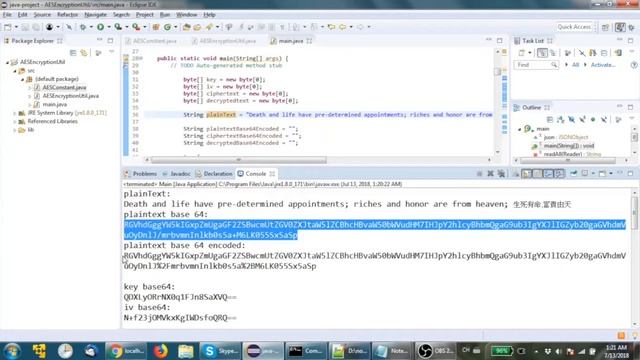Click Remove Launch in the Console toolbar
Image resolution: width=640 pixels, height=360 pixels.
(x=490, y=173)
